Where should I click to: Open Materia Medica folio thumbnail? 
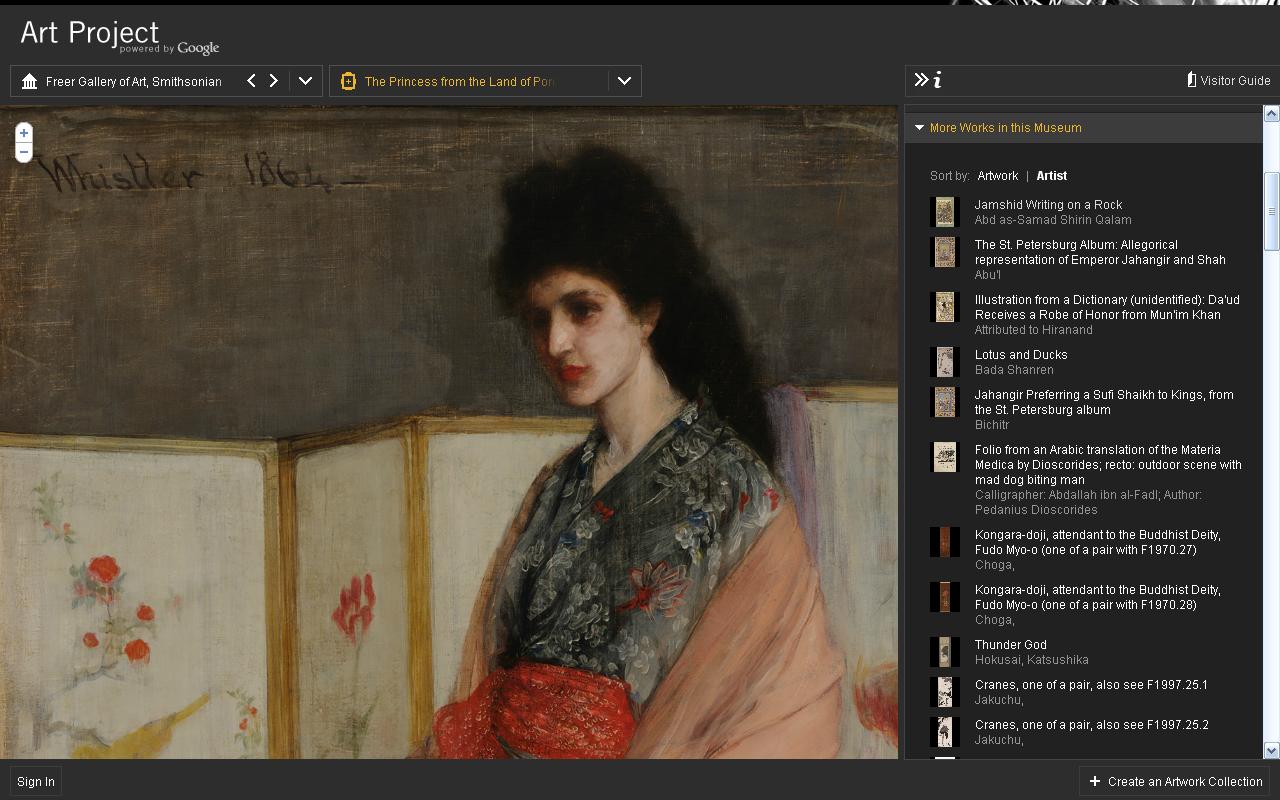(944, 457)
